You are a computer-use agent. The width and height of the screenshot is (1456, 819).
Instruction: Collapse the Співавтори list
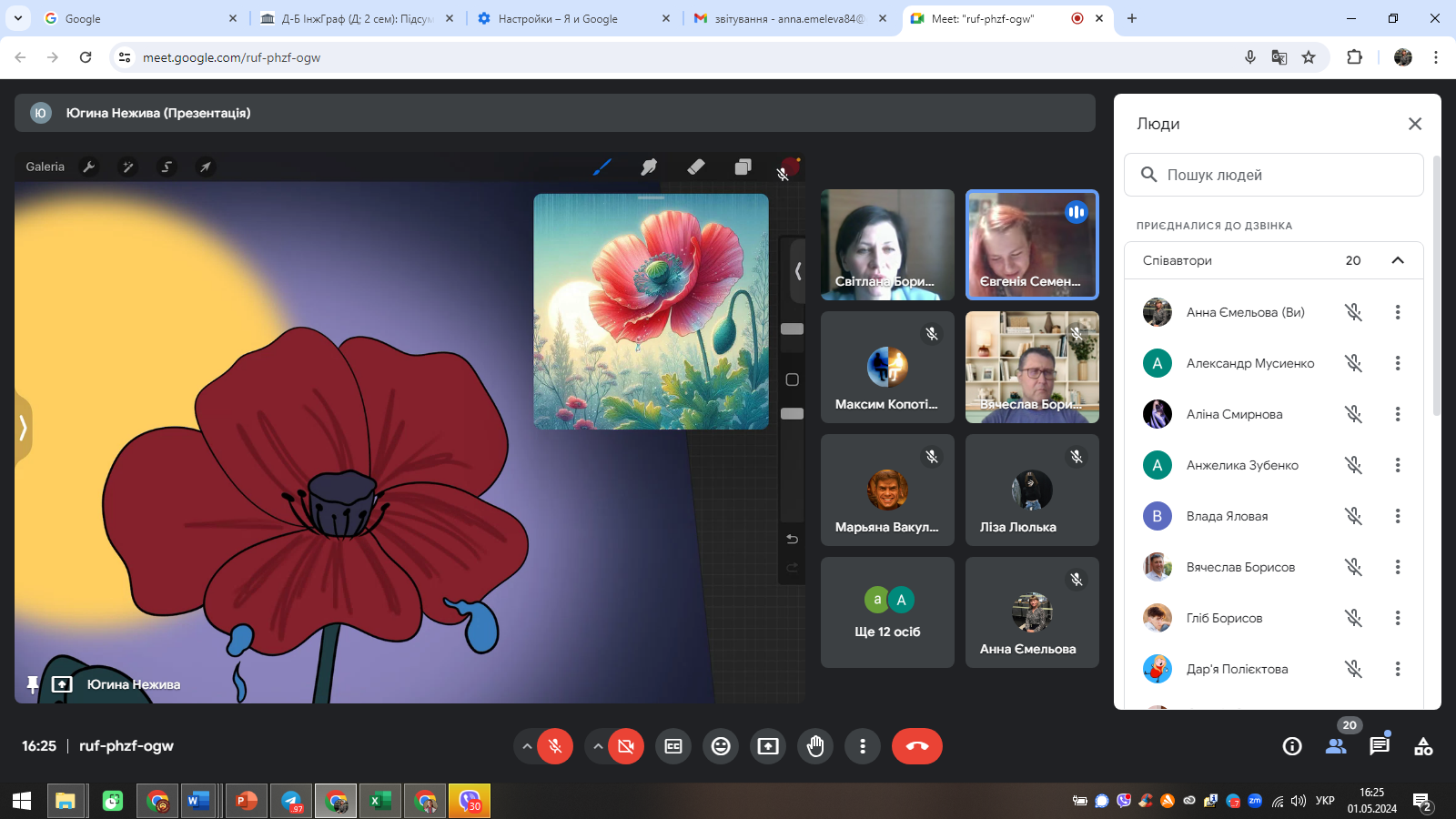pos(1398,260)
